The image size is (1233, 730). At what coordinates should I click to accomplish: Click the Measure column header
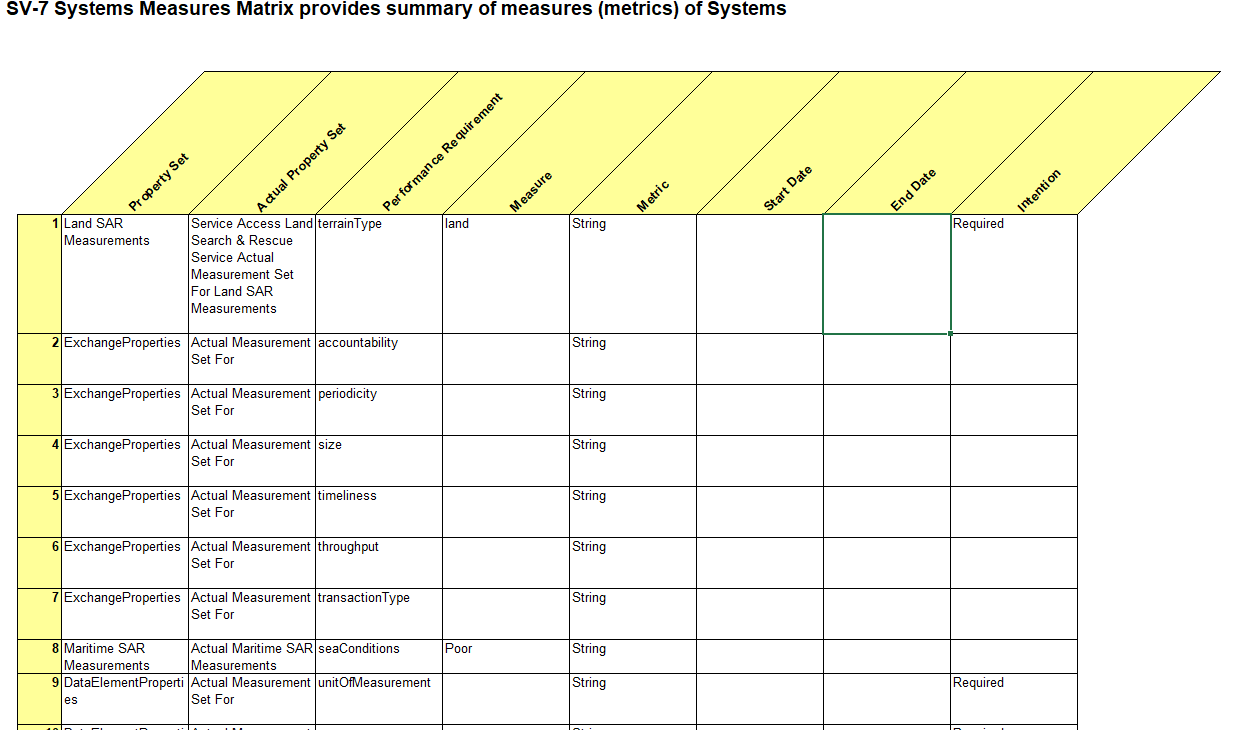[x=531, y=192]
